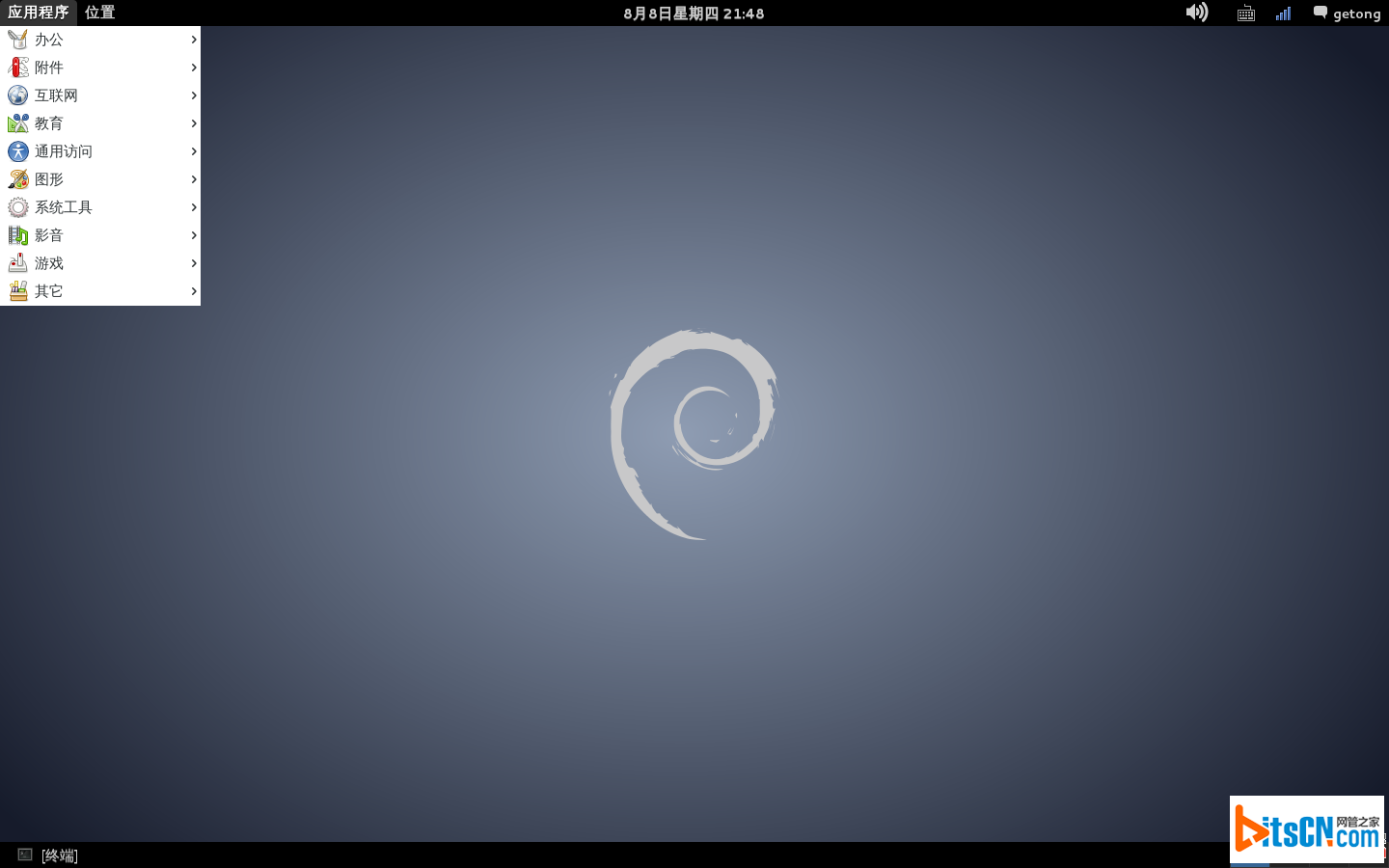Open the clock showing 8月8日星期四 21:48

(694, 14)
